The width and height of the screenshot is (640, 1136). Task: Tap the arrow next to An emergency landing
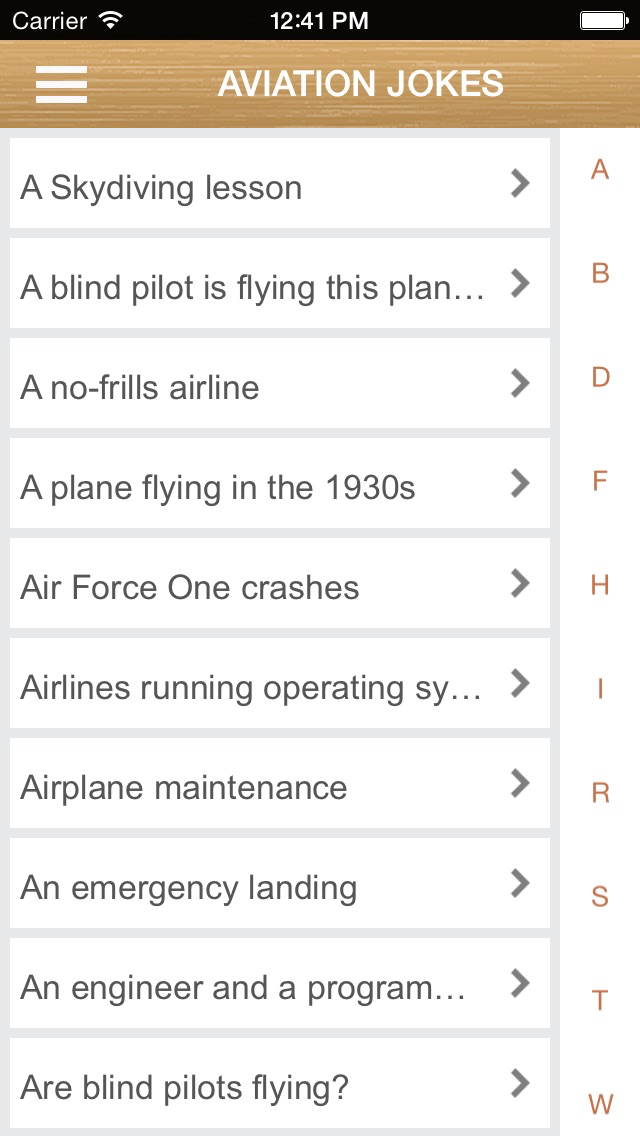click(519, 883)
